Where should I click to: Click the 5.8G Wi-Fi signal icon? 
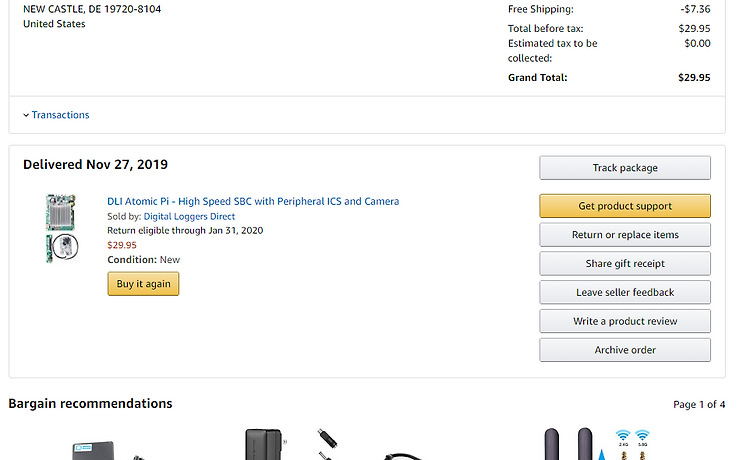[642, 435]
